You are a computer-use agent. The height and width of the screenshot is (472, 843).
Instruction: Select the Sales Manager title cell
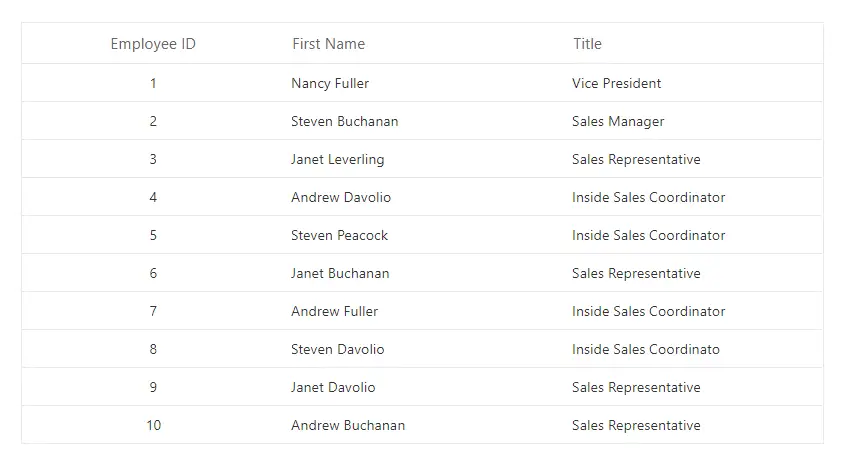coord(618,122)
